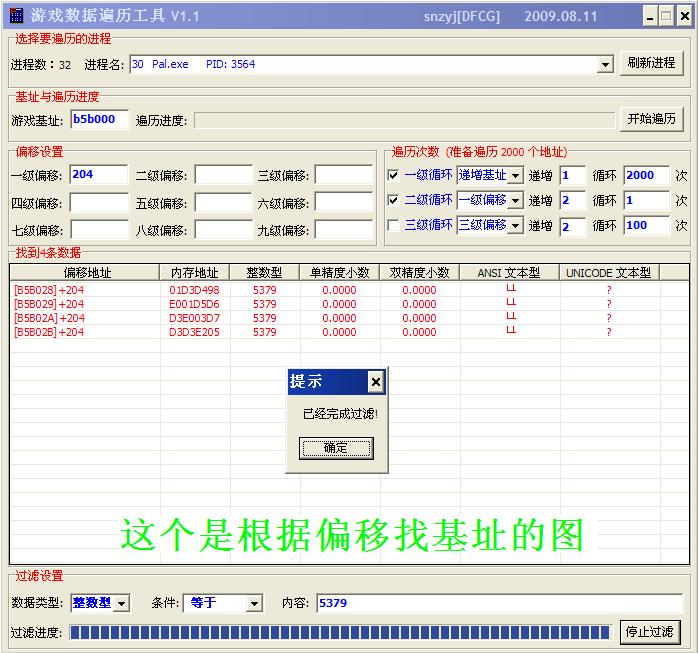The height and width of the screenshot is (653, 698).
Task: Open the 进程名 process dropdown
Action: click(x=605, y=64)
